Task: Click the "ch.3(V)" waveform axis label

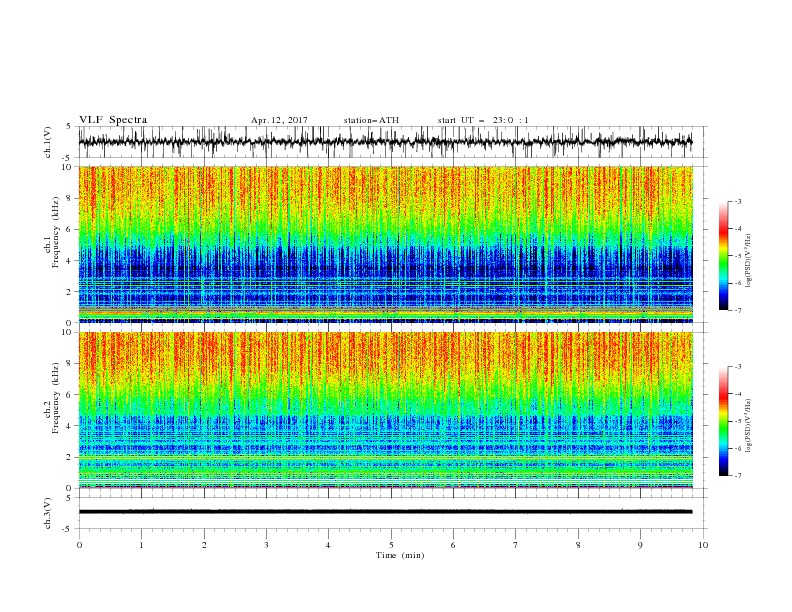Action: 48,513
